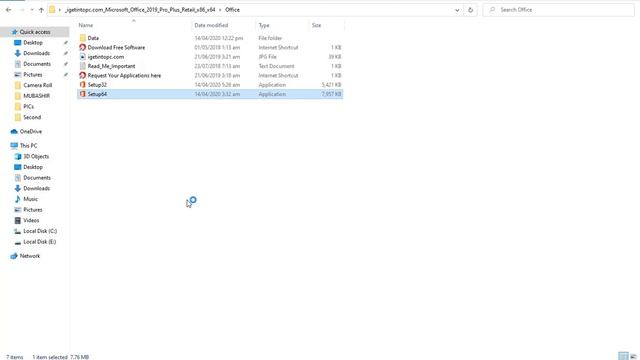The width and height of the screenshot is (640, 360).
Task: Open Desktop under This PC
Action: coord(33,167)
